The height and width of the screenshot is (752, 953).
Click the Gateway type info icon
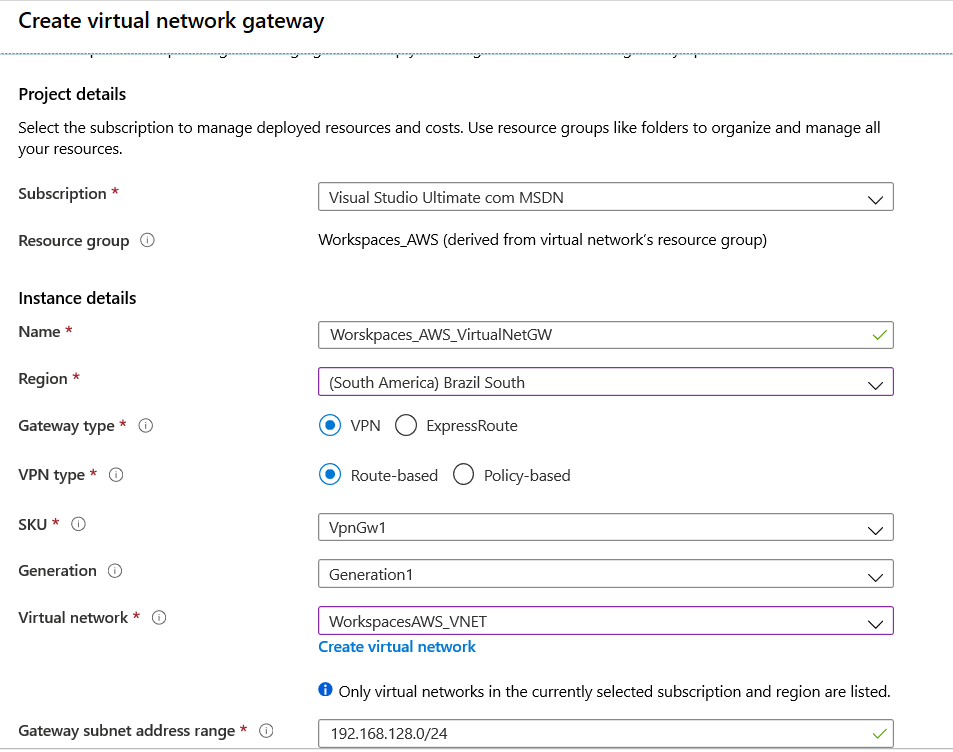point(145,426)
